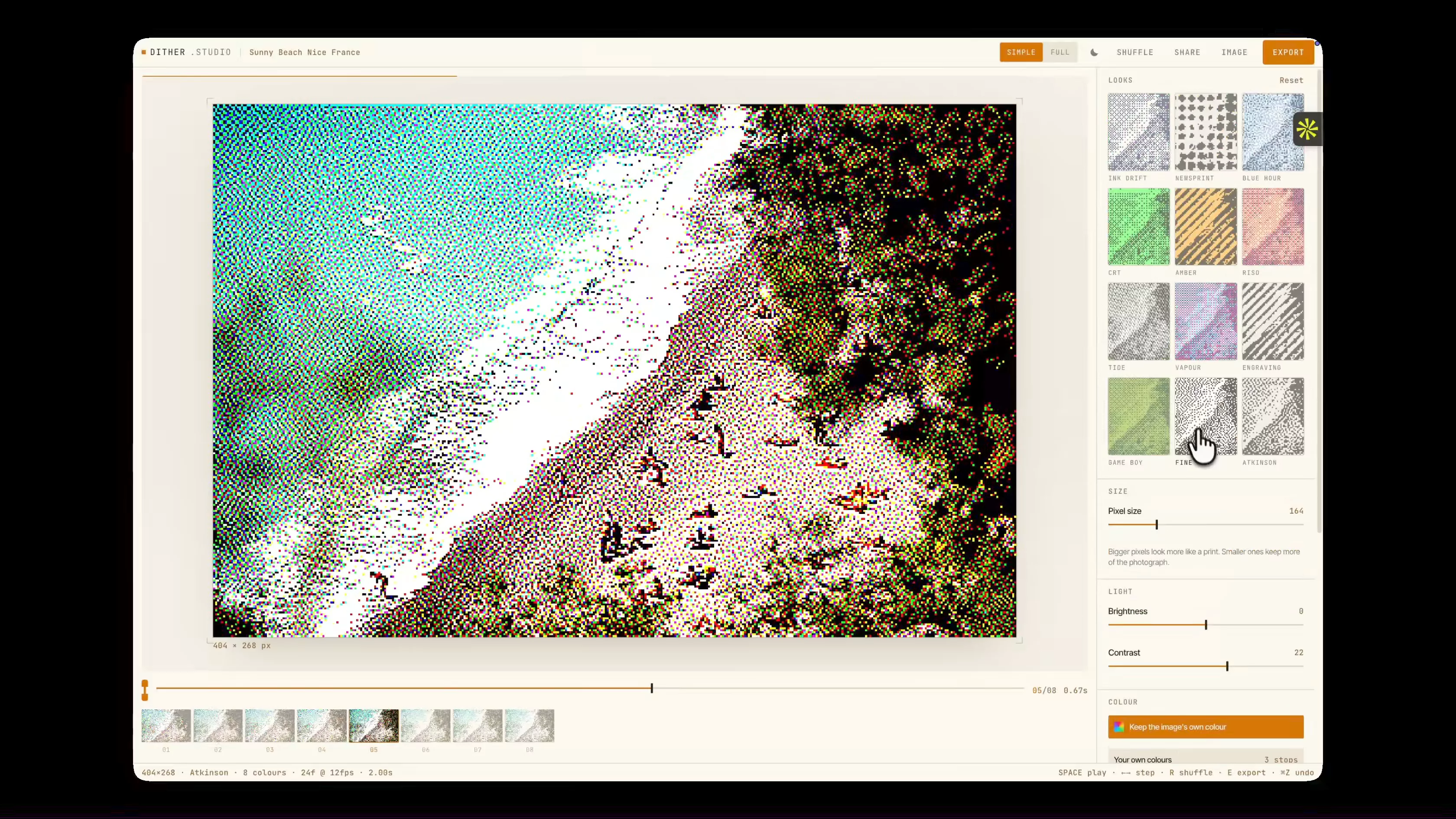Viewport: 1456px width, 819px height.
Task: Open the IMAGE menu
Action: [1234, 52]
